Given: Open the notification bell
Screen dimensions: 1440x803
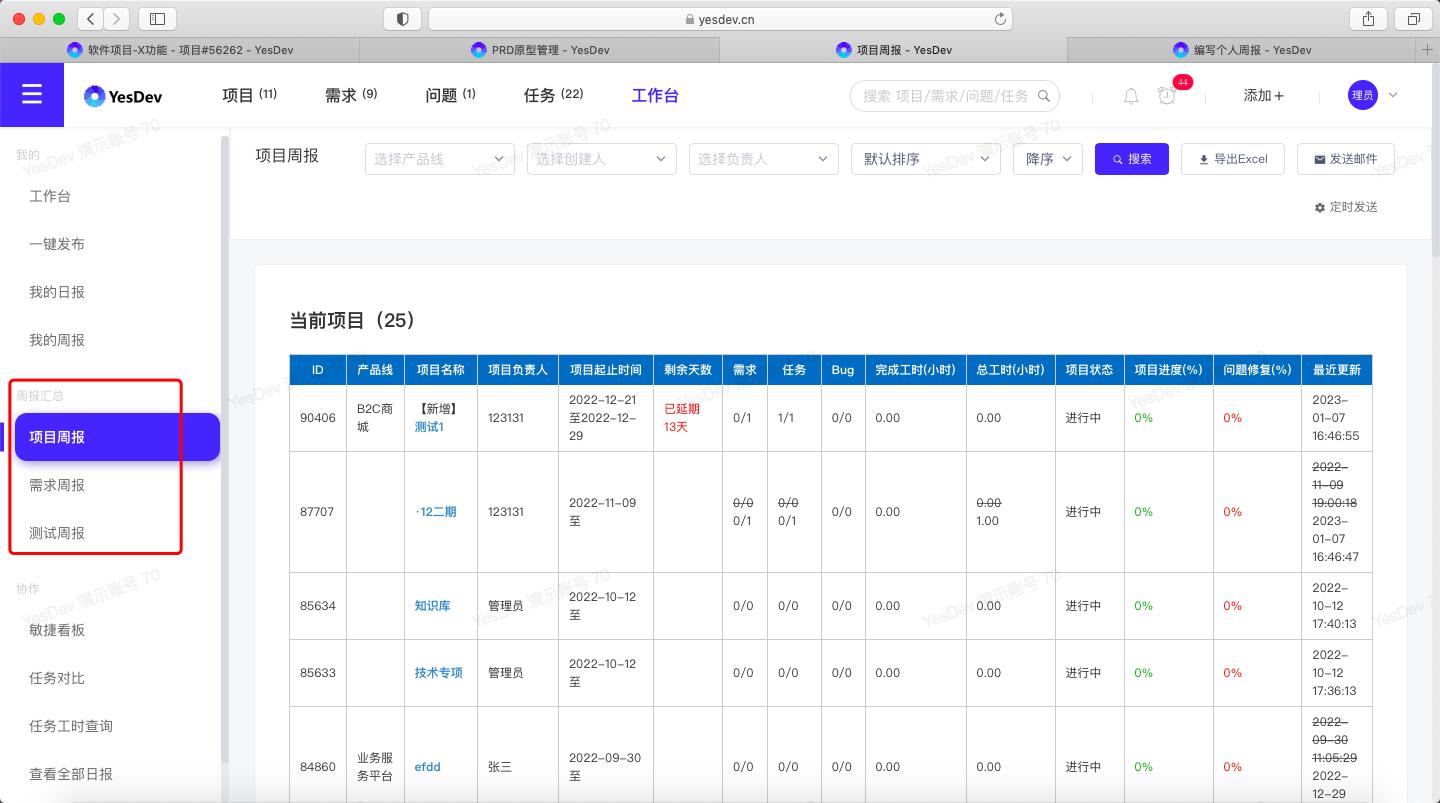Looking at the screenshot, I should pos(1130,96).
